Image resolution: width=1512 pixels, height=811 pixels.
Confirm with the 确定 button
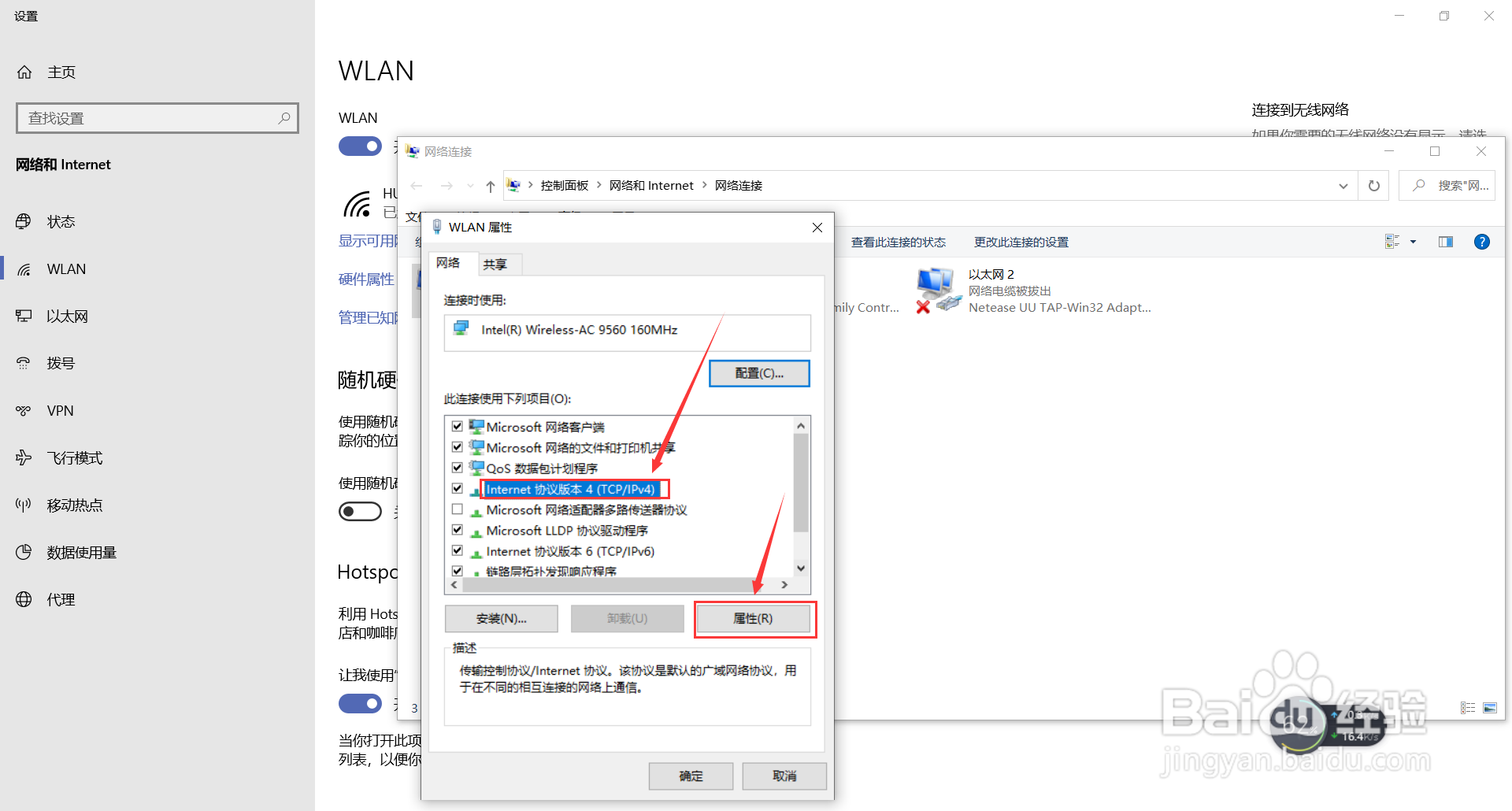point(691,776)
